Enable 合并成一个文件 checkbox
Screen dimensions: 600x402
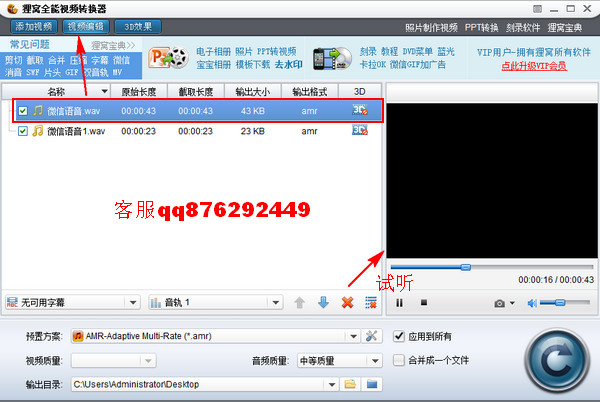coord(399,360)
